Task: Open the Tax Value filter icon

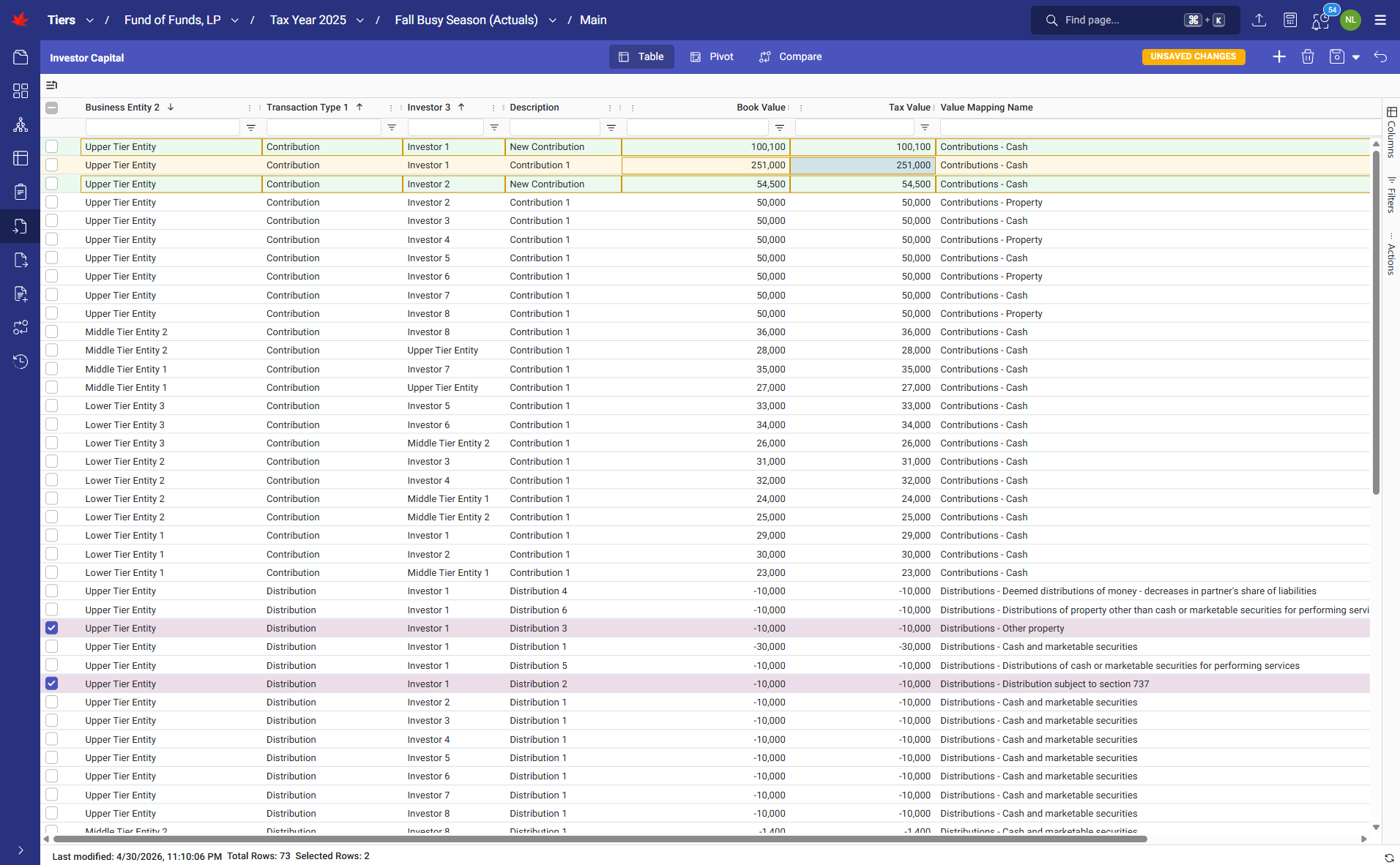Action: tap(925, 127)
